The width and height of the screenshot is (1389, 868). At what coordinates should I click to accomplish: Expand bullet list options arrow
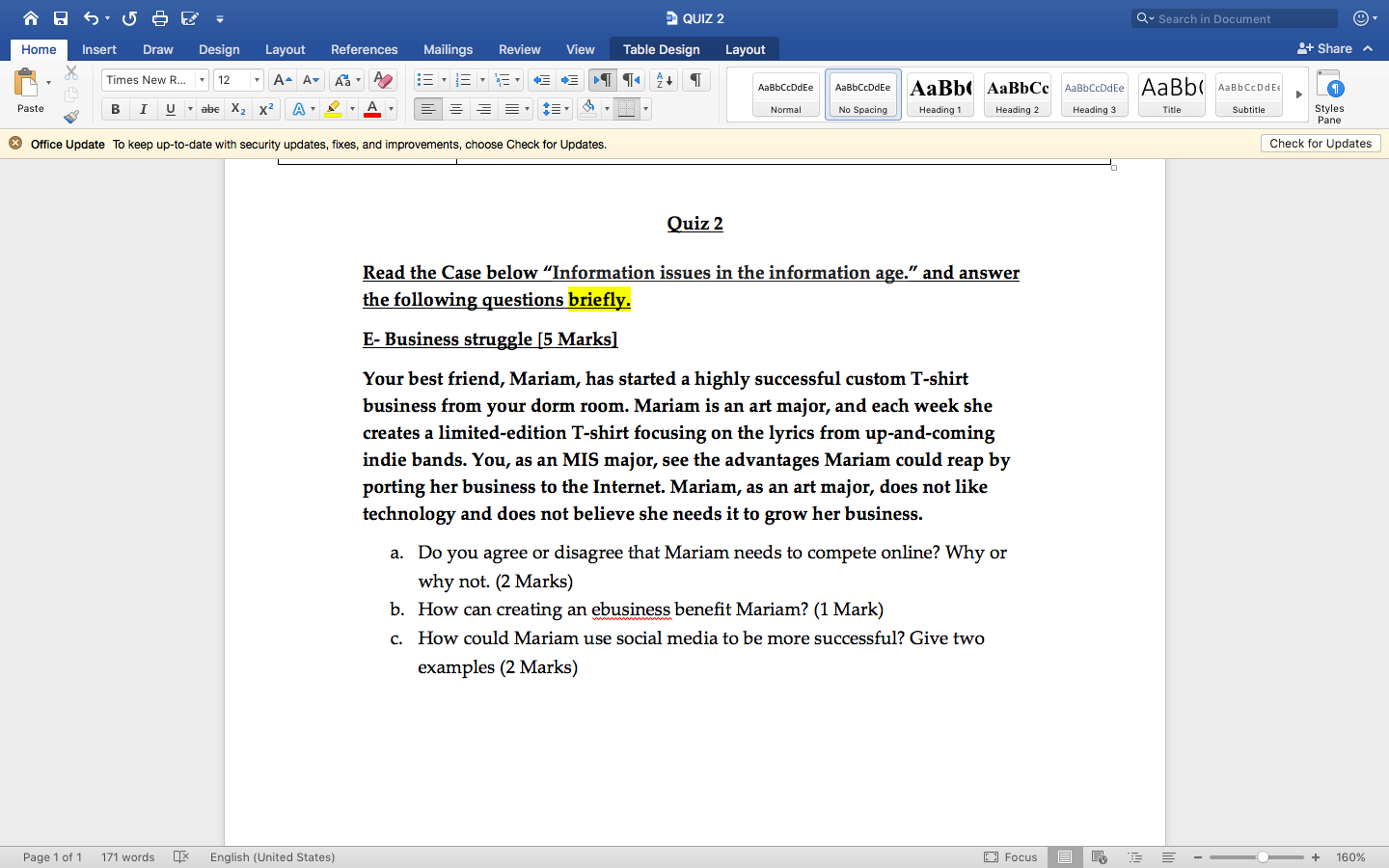[x=444, y=80]
